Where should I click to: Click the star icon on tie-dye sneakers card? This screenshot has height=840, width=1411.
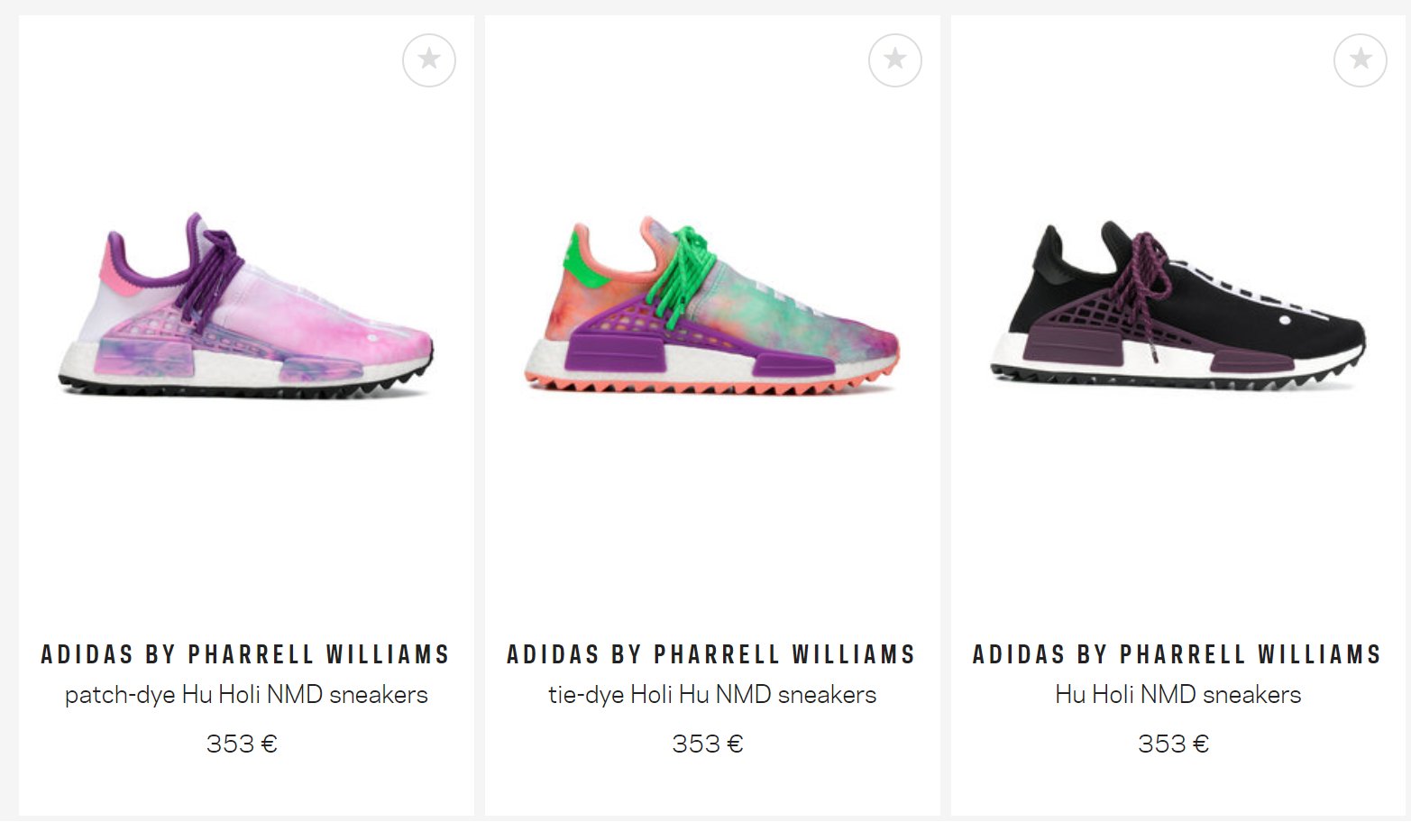coord(895,60)
